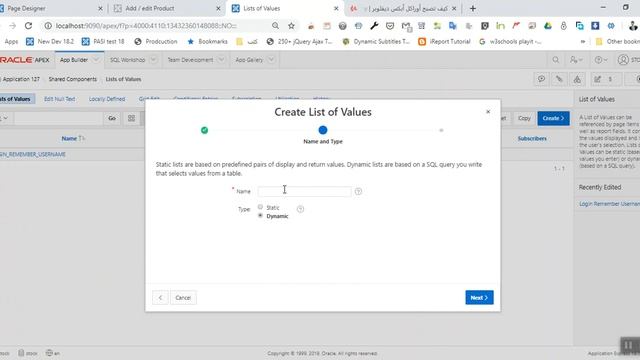Click the language globe icon in footer
The image size is (640, 360).
coord(49,353)
